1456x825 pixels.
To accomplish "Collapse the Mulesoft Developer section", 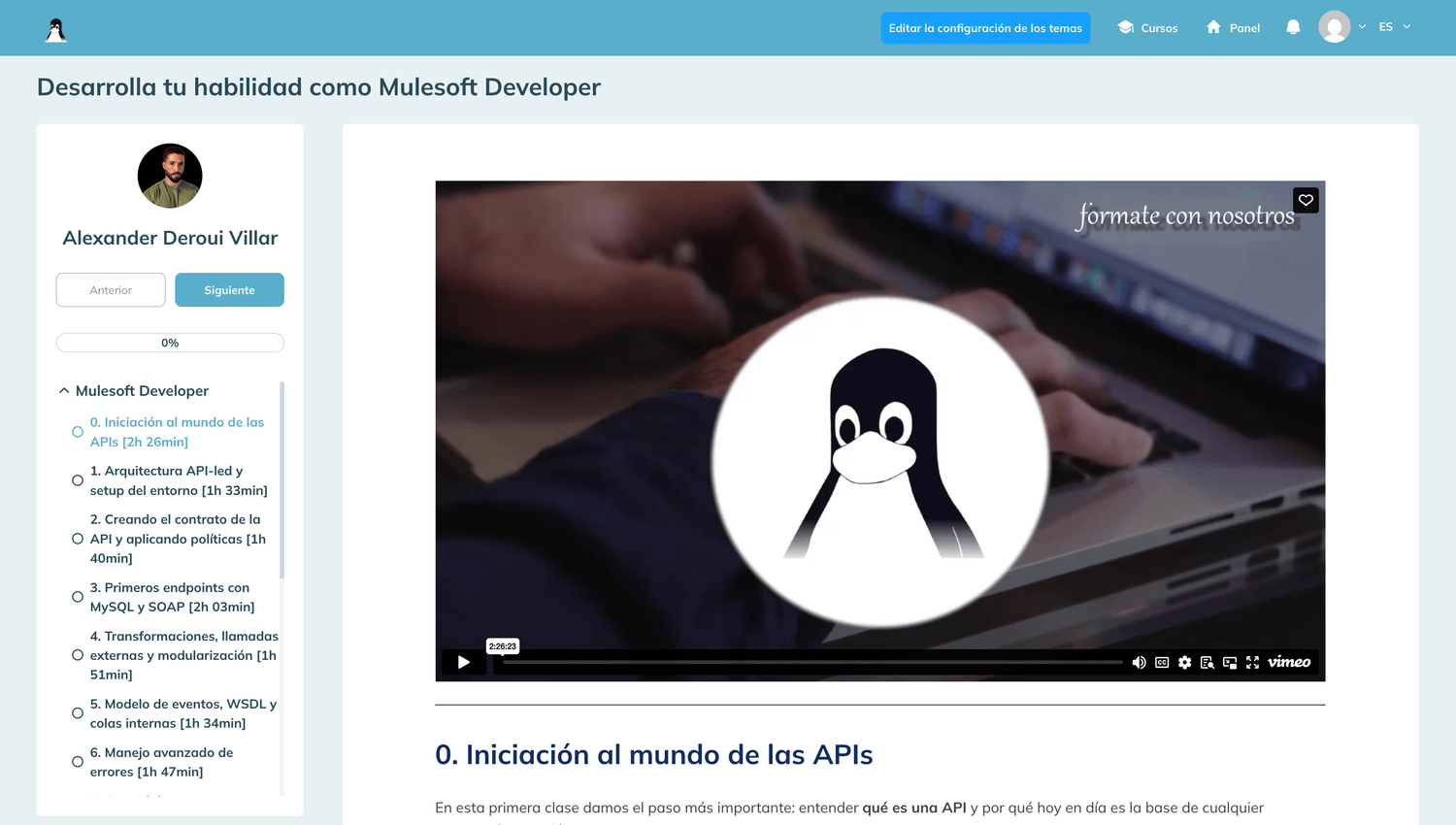I will point(64,390).
